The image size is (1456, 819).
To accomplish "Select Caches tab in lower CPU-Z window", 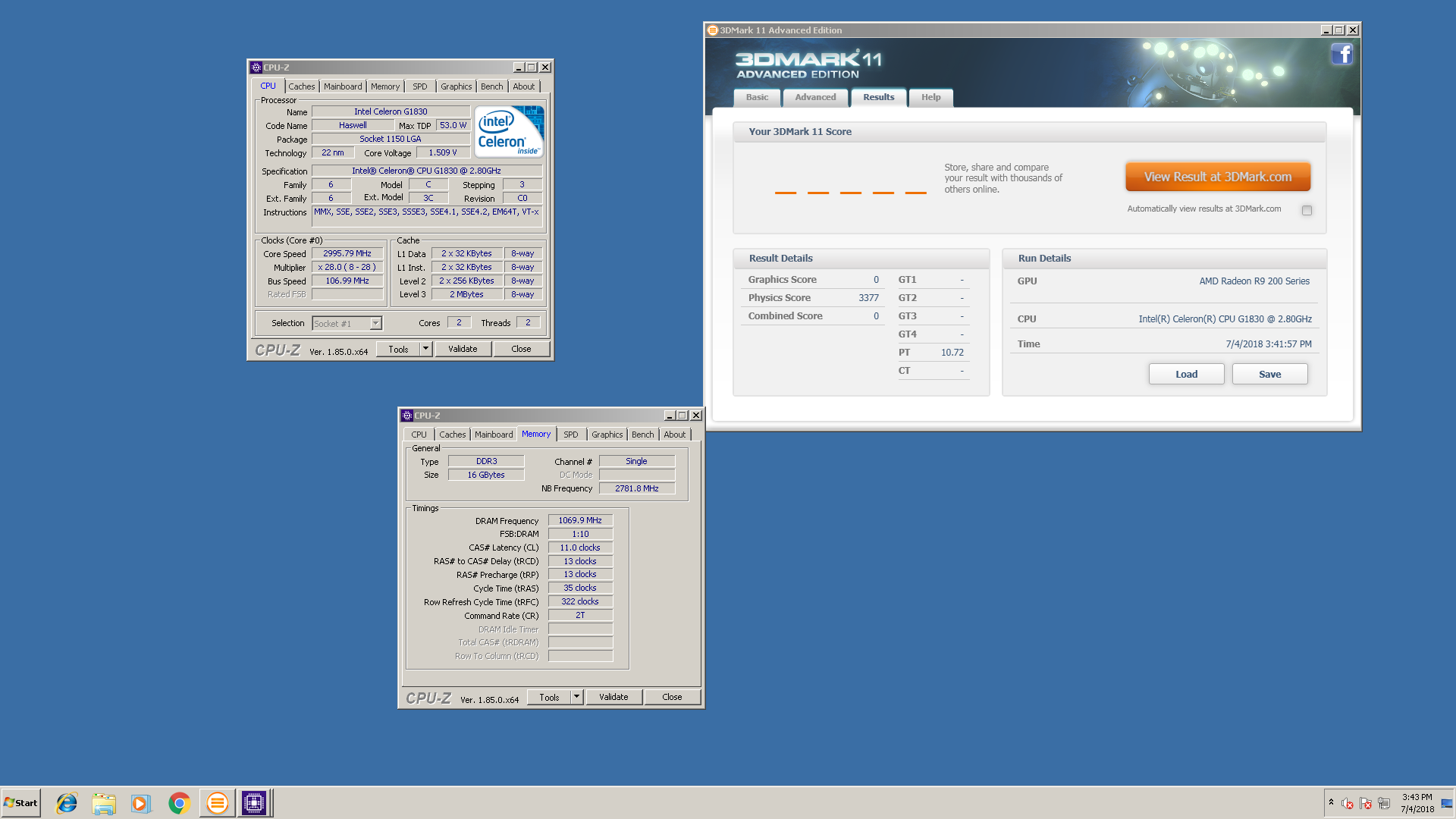I will pyautogui.click(x=453, y=435).
